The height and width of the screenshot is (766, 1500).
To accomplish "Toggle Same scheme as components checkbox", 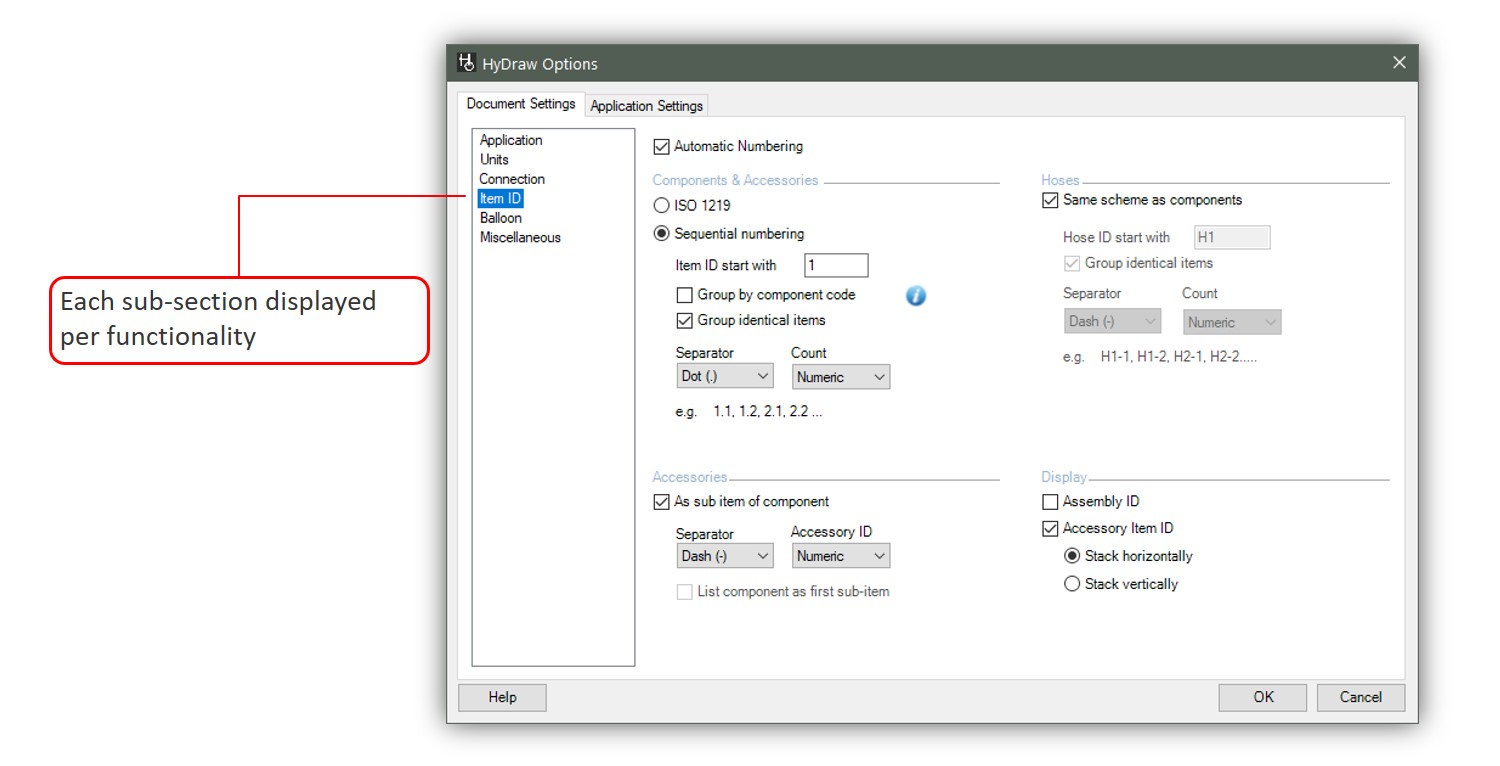I will (1050, 200).
